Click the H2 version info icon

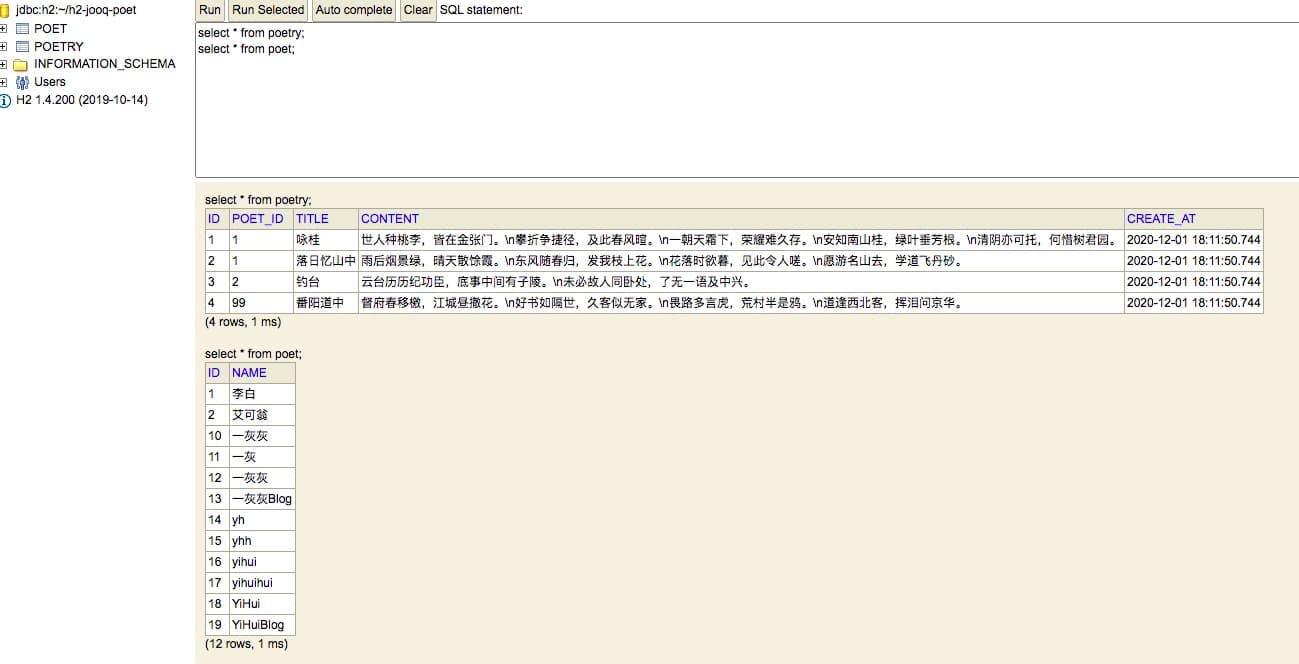click(x=5, y=100)
